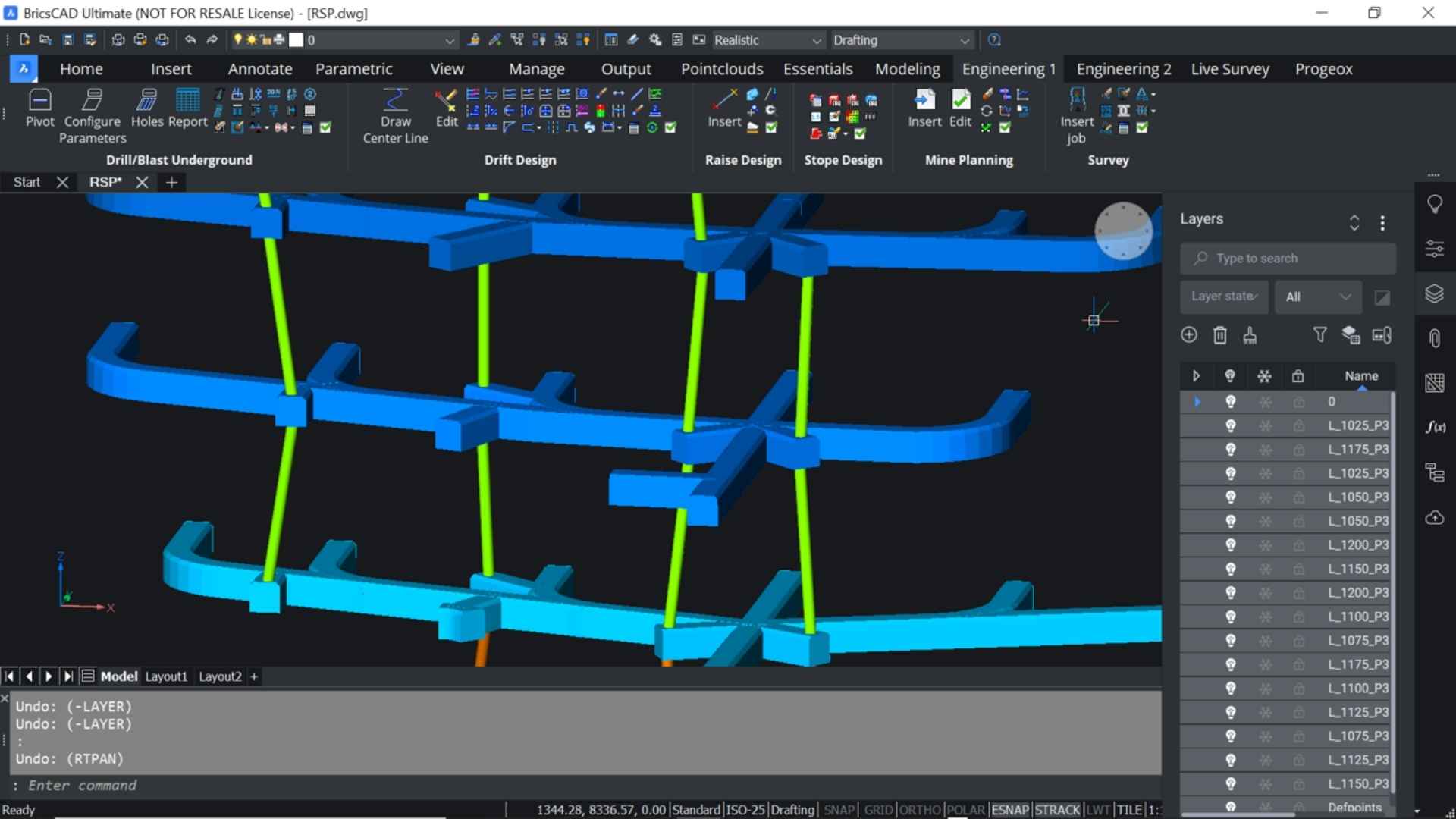Toggle ESNAP in the status bar
Screen dimensions: 1456x819
(1010, 810)
